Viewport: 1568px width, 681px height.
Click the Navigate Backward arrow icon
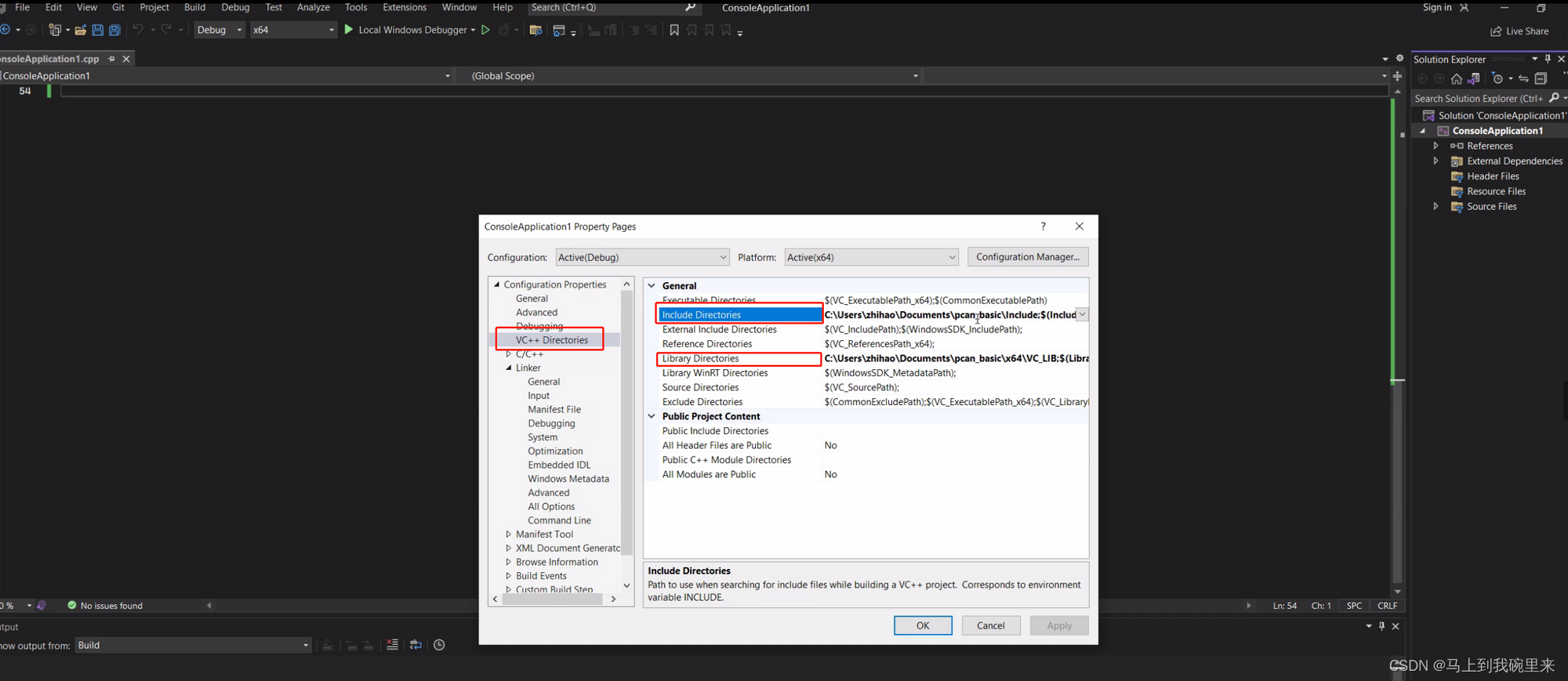coord(5,30)
